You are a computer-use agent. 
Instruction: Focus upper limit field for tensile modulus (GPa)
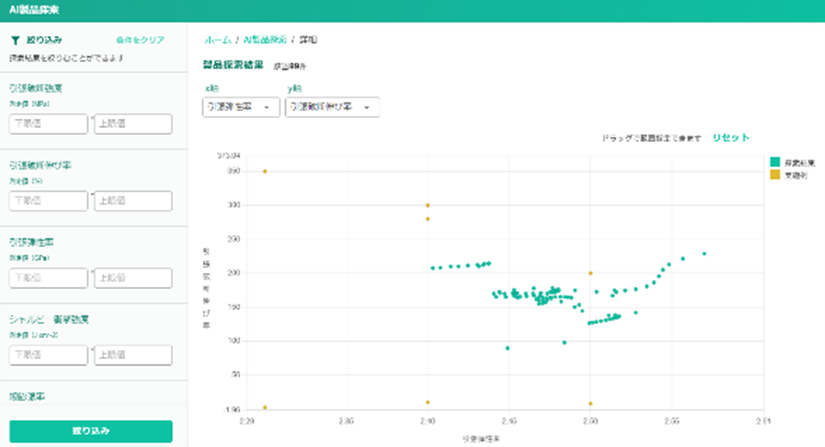133,278
